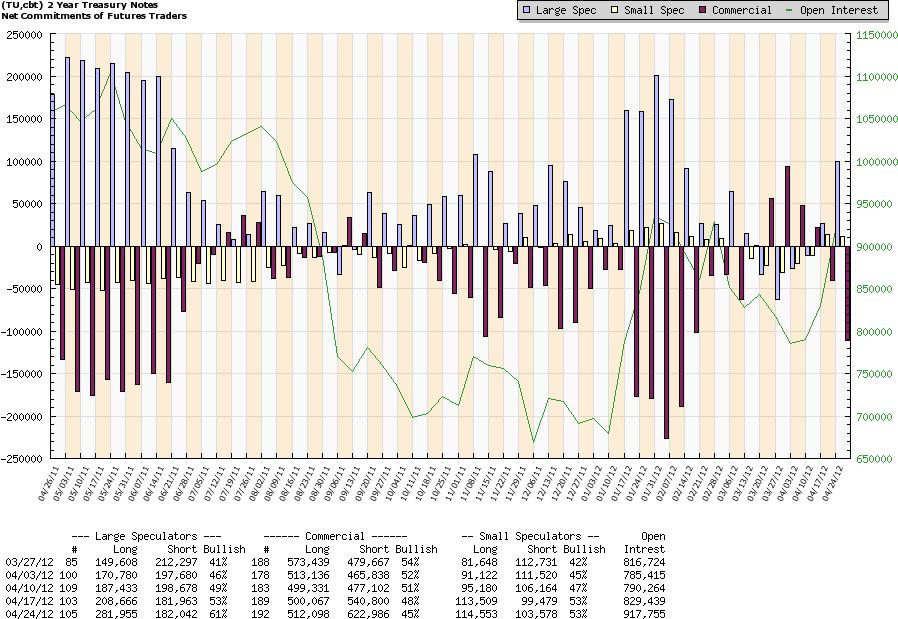Click the '-- Small Speculators --' table heading

(x=530, y=537)
